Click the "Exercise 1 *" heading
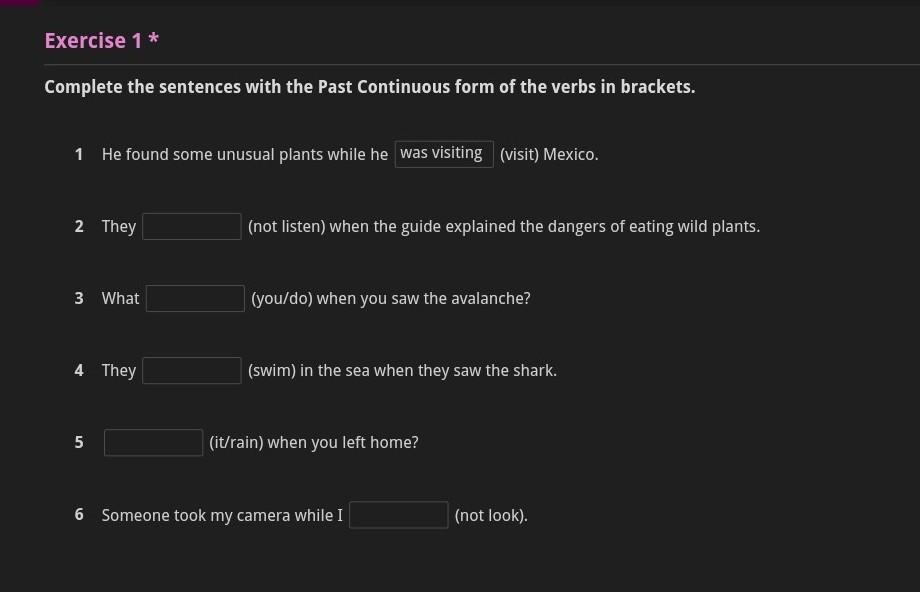The width and height of the screenshot is (920, 592). tap(102, 41)
